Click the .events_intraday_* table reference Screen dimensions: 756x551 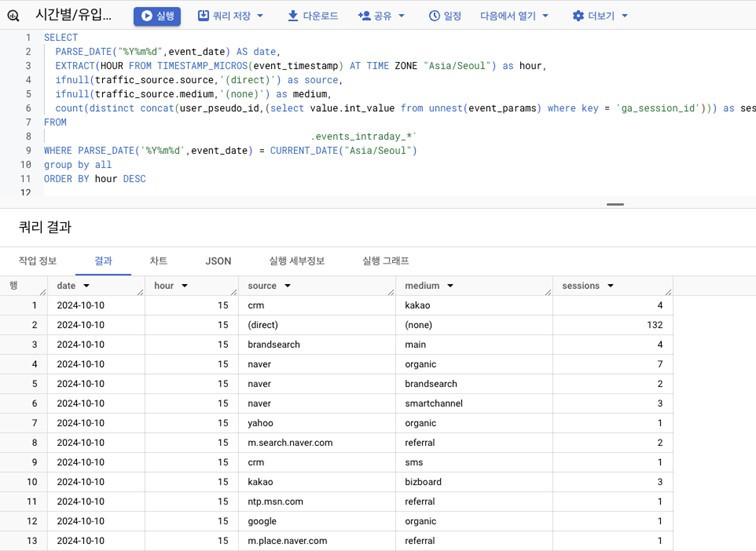(364, 136)
